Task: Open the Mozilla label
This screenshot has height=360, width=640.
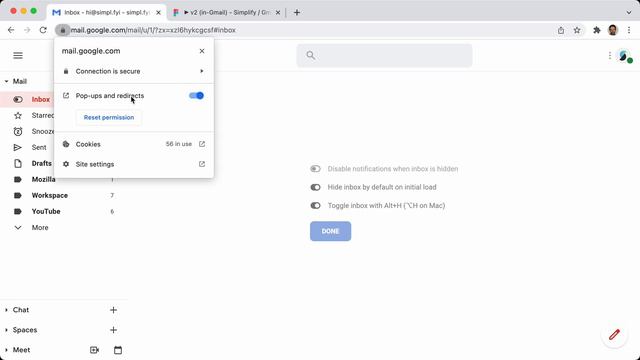Action: coord(43,179)
